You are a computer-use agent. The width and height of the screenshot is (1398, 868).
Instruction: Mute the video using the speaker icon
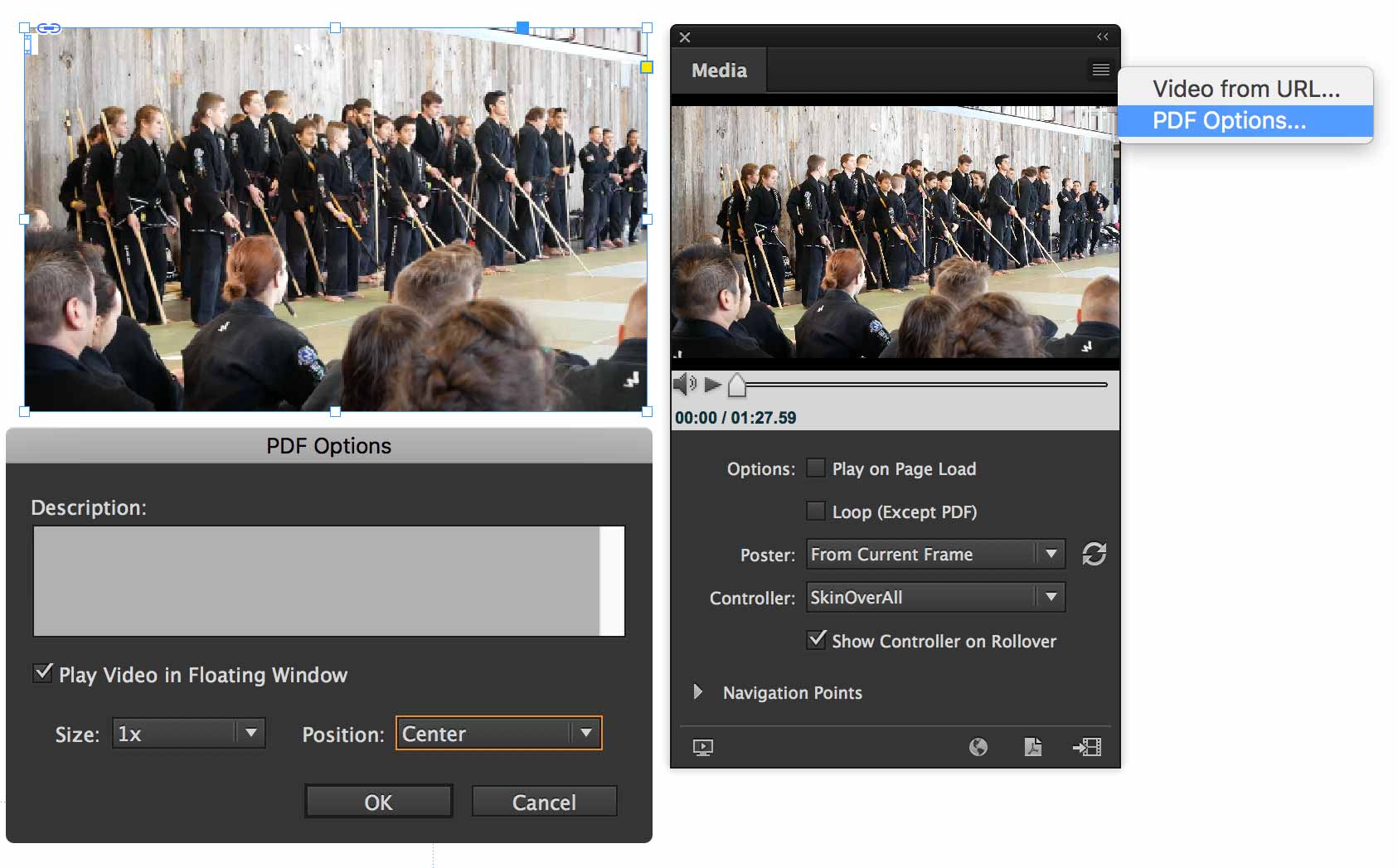coord(685,385)
